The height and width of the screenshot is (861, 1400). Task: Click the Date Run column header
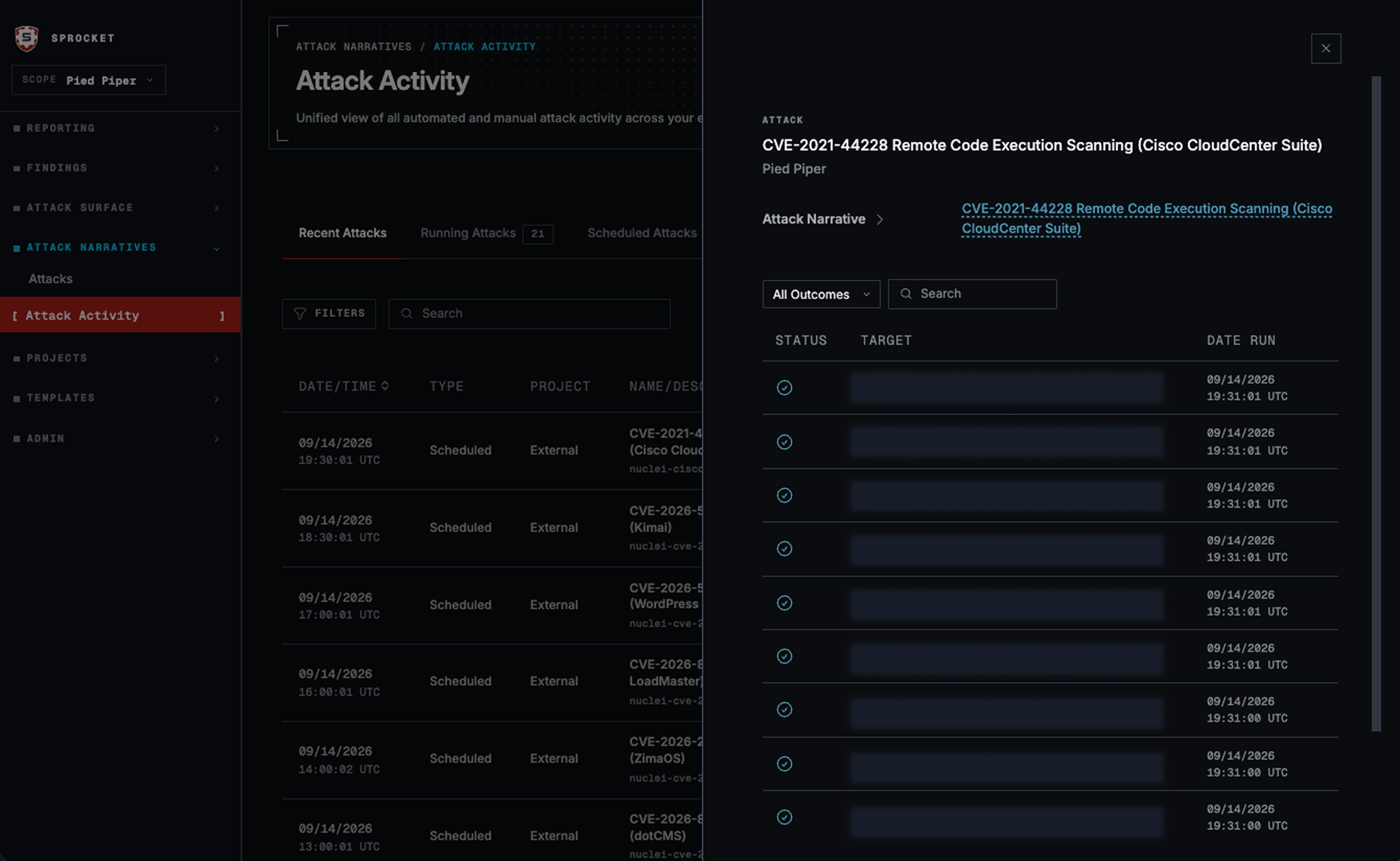point(1241,341)
